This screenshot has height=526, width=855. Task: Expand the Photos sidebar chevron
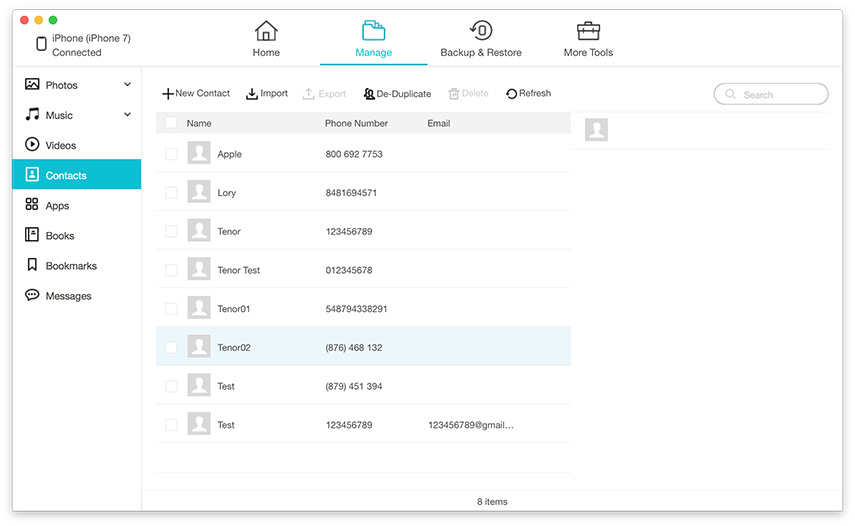pos(127,85)
